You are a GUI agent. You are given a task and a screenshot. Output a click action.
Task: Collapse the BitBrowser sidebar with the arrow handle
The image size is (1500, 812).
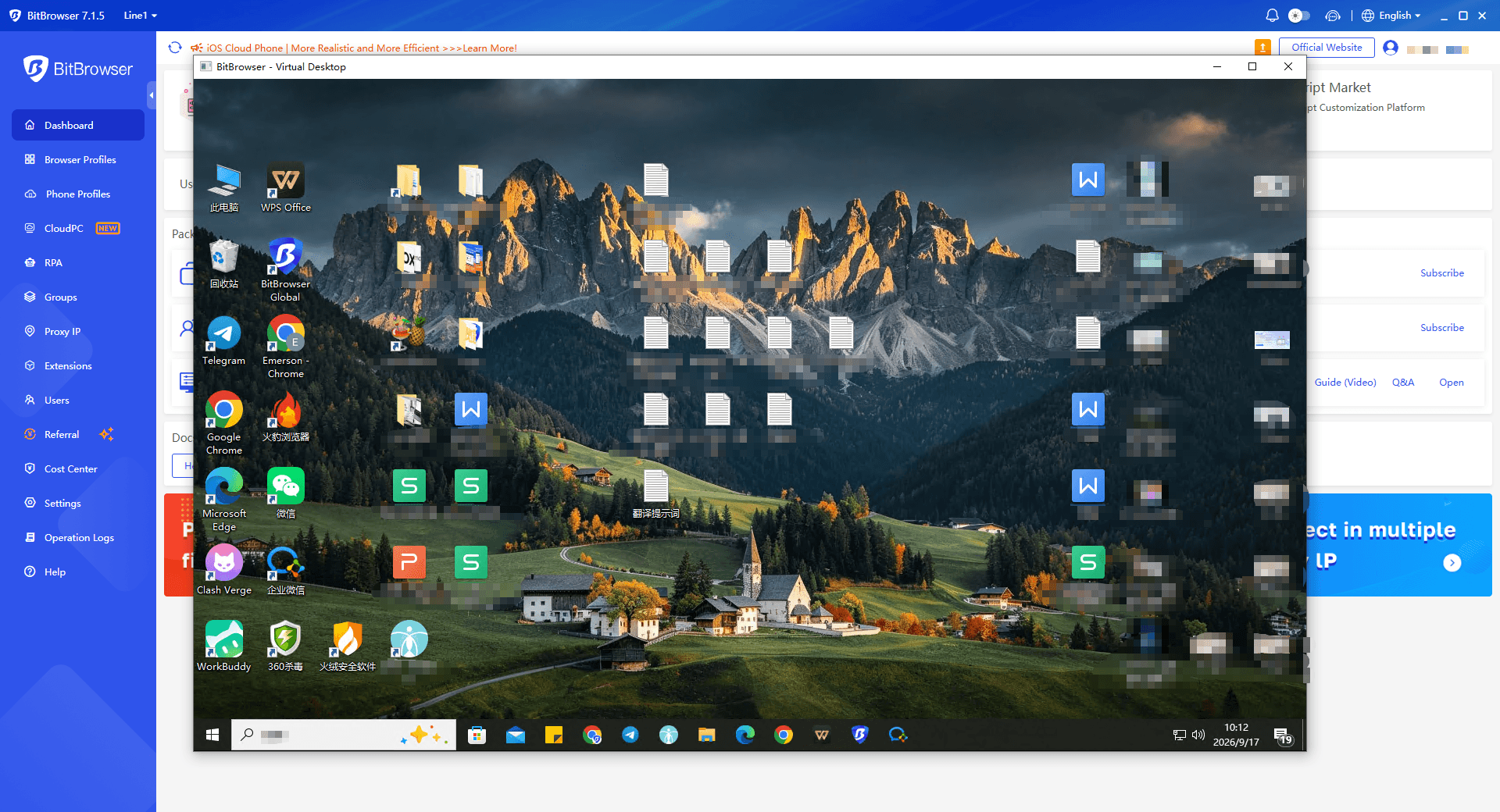(x=152, y=95)
